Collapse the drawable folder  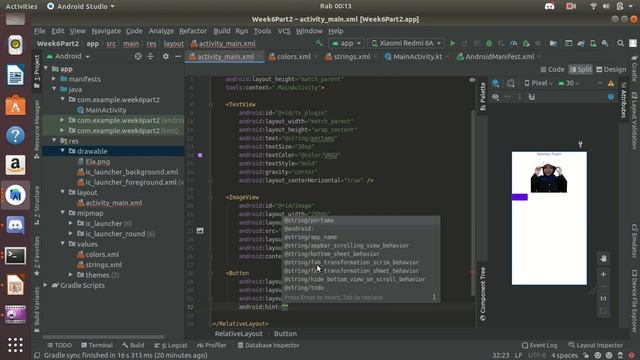pyautogui.click(x=62, y=151)
